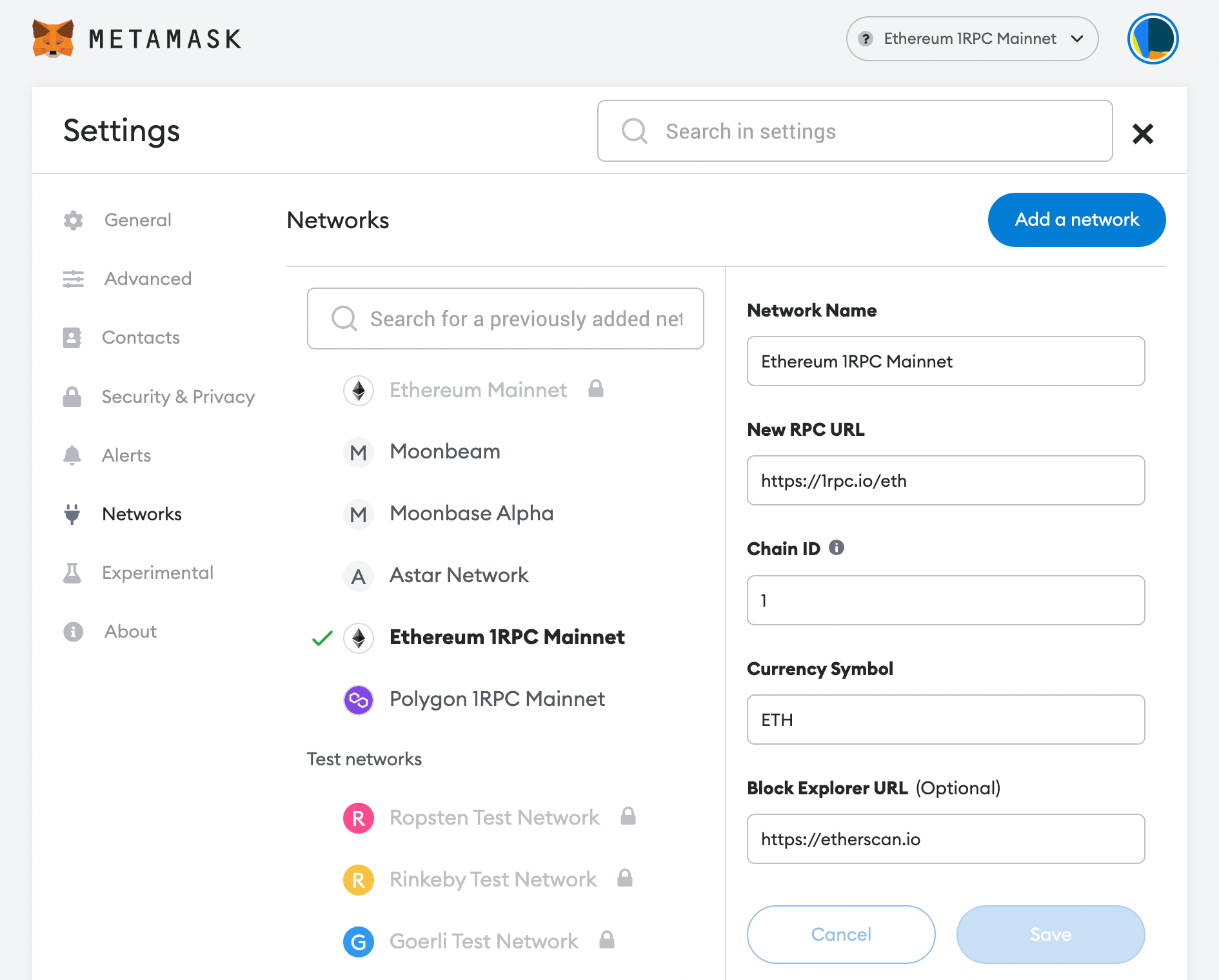Select the Rinkeby Test Network

coord(493,879)
